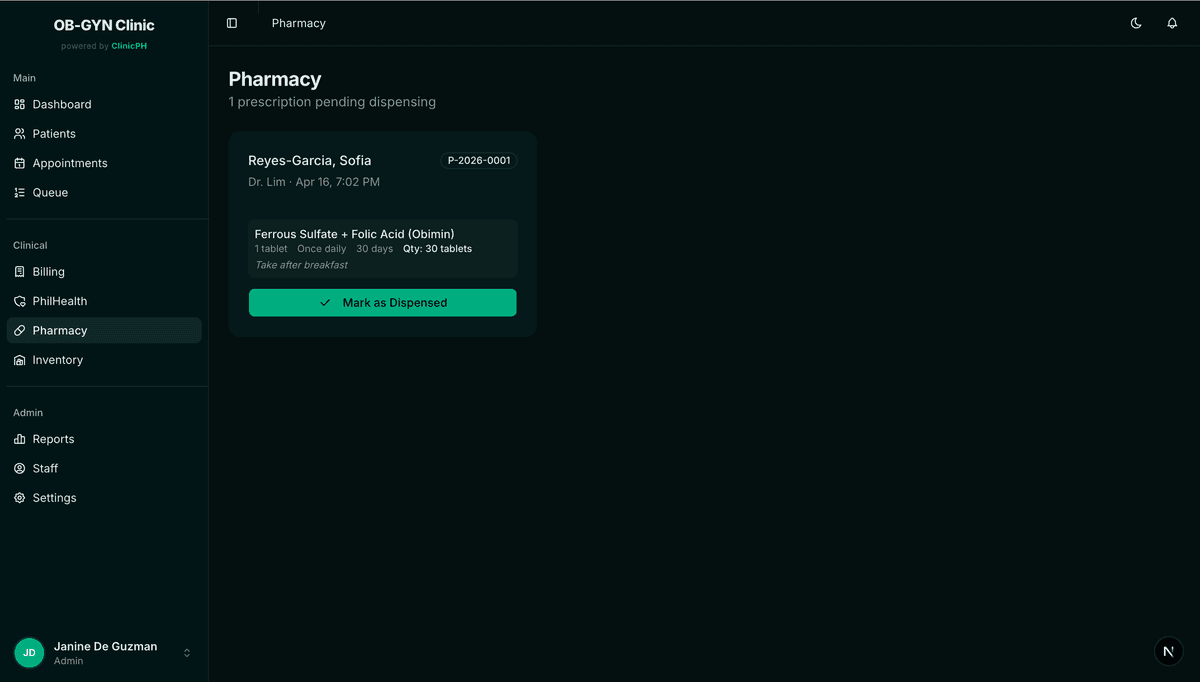Open notifications with the bell icon
Image resolution: width=1200 pixels, height=682 pixels.
coord(1172,23)
